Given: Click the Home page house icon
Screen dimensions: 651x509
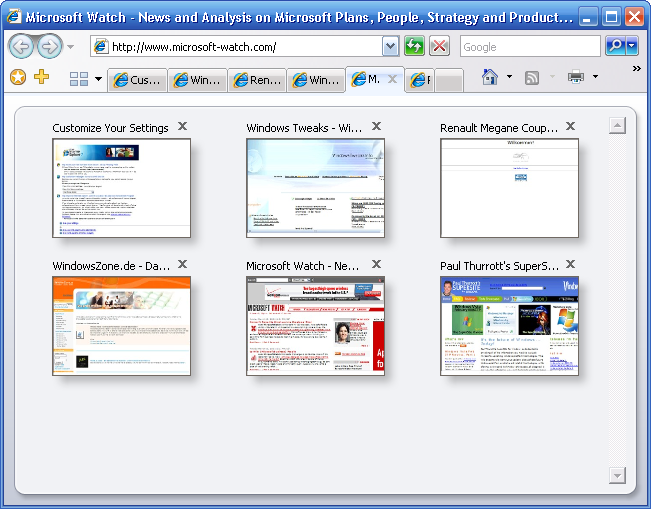Looking at the screenshot, I should tap(490, 77).
